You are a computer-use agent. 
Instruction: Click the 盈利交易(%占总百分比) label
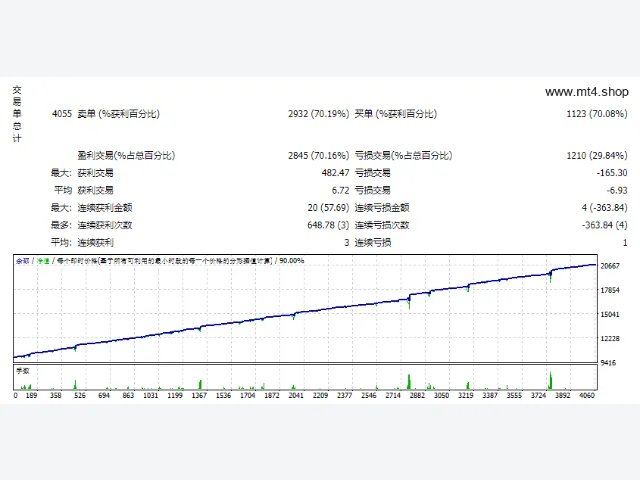(126, 156)
